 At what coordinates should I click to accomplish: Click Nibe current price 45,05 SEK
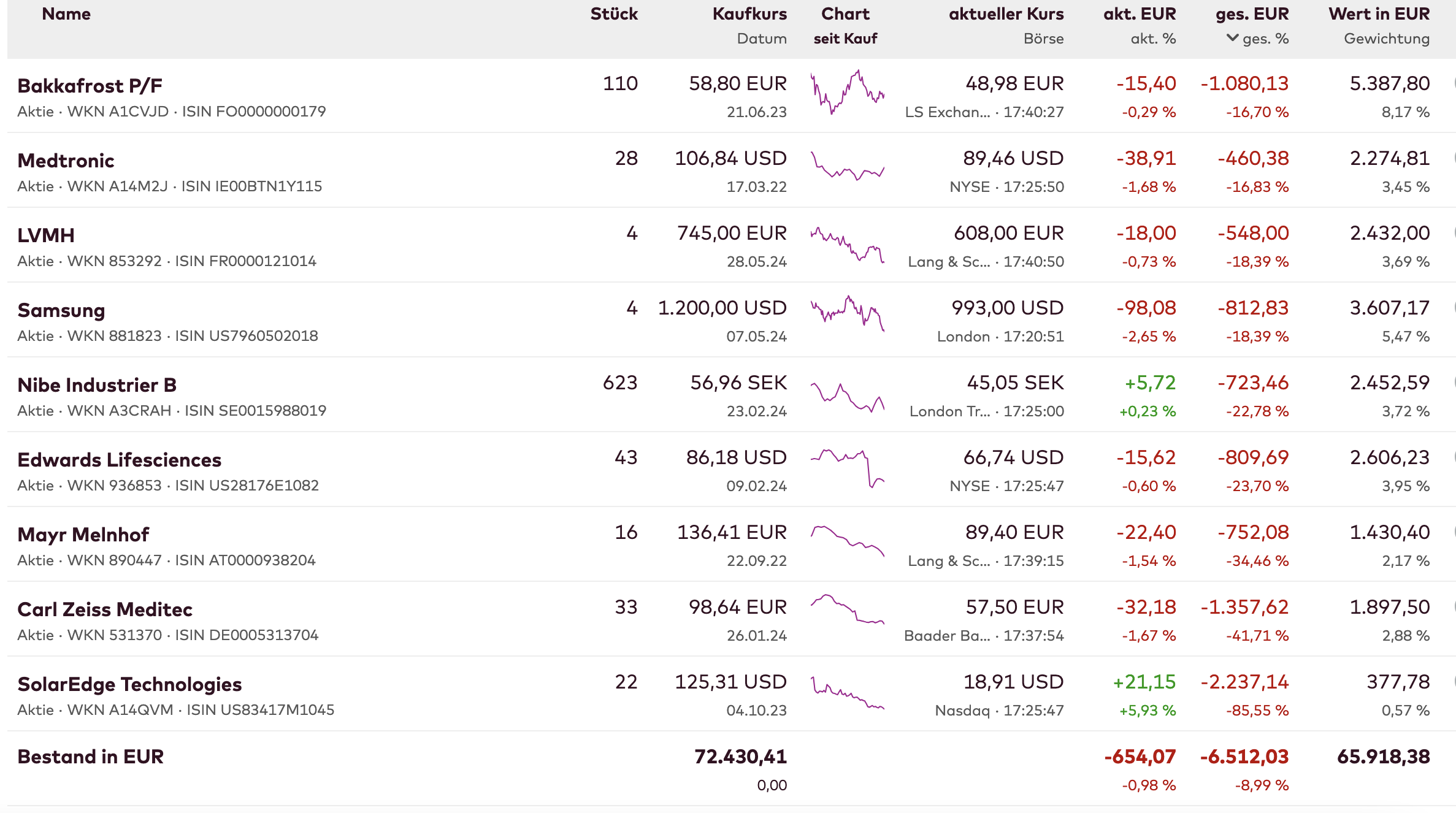(1015, 383)
